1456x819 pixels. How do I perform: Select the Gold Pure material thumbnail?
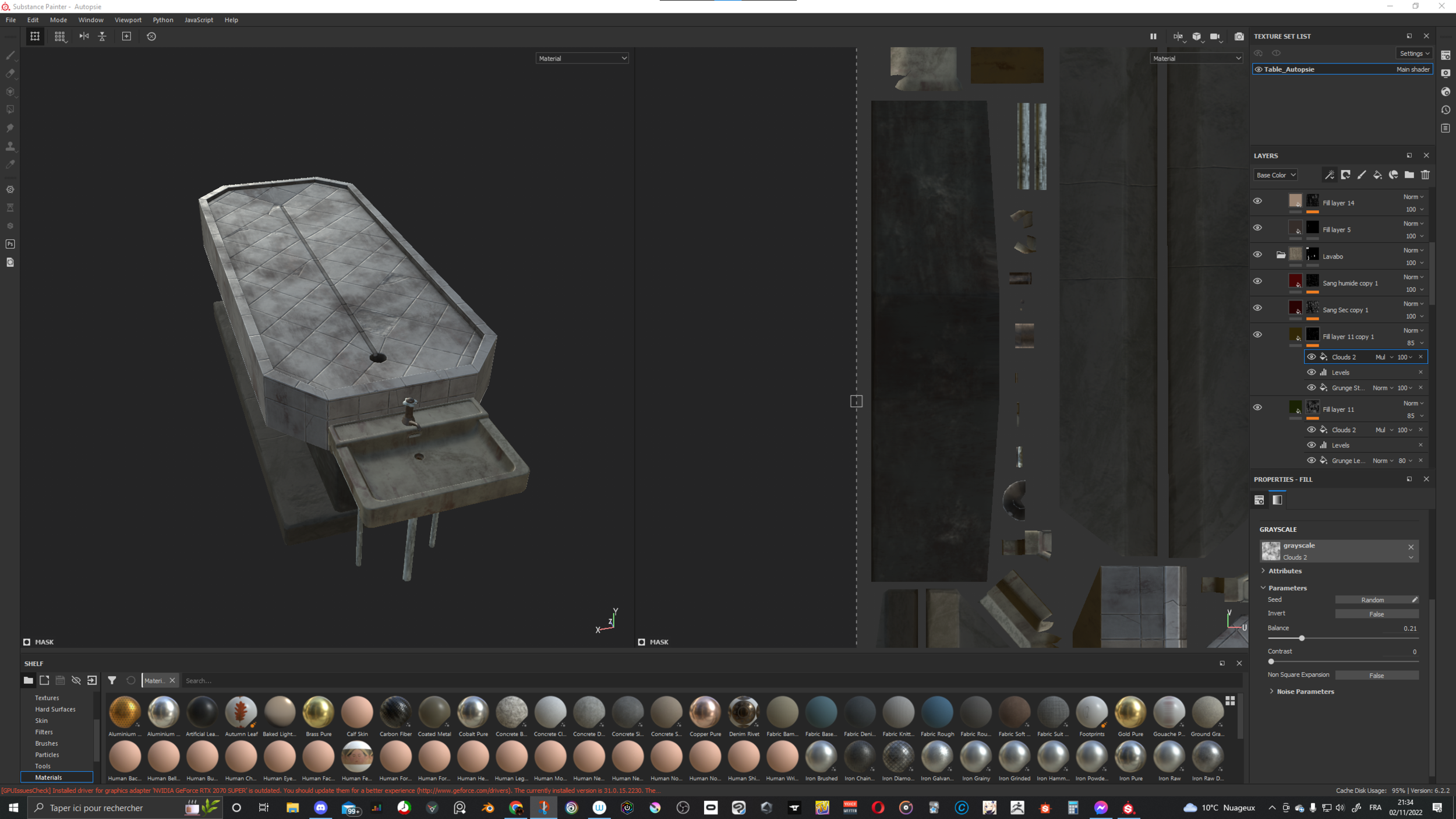(1130, 712)
